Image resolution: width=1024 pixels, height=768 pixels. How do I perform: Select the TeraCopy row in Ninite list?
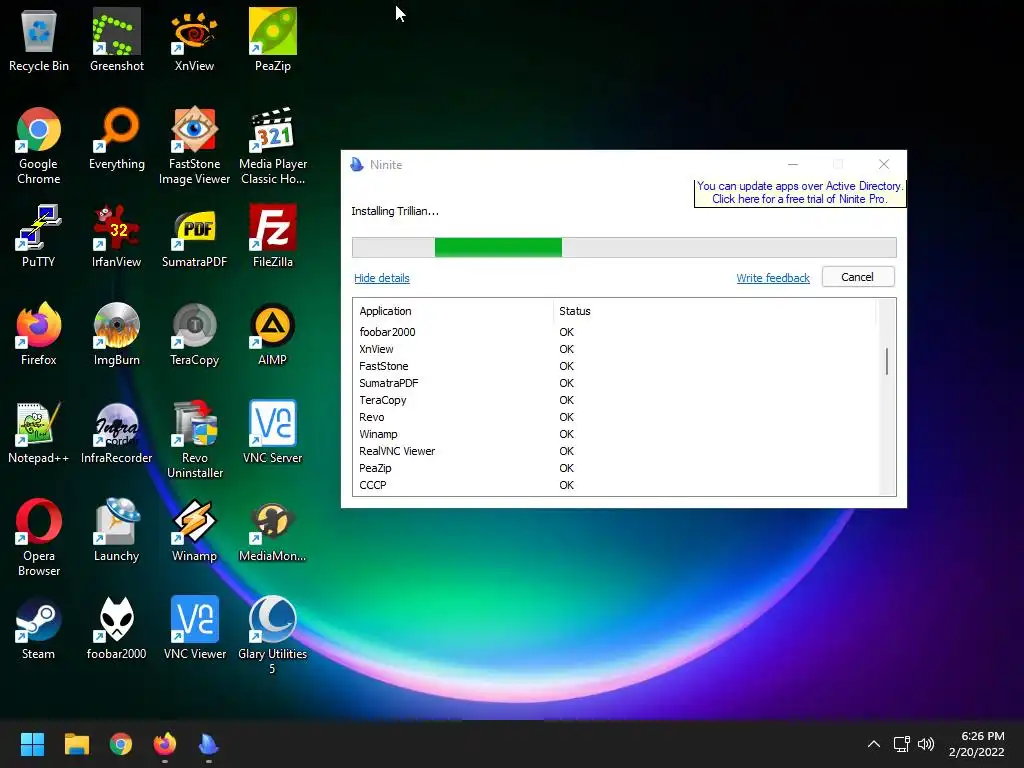point(616,400)
